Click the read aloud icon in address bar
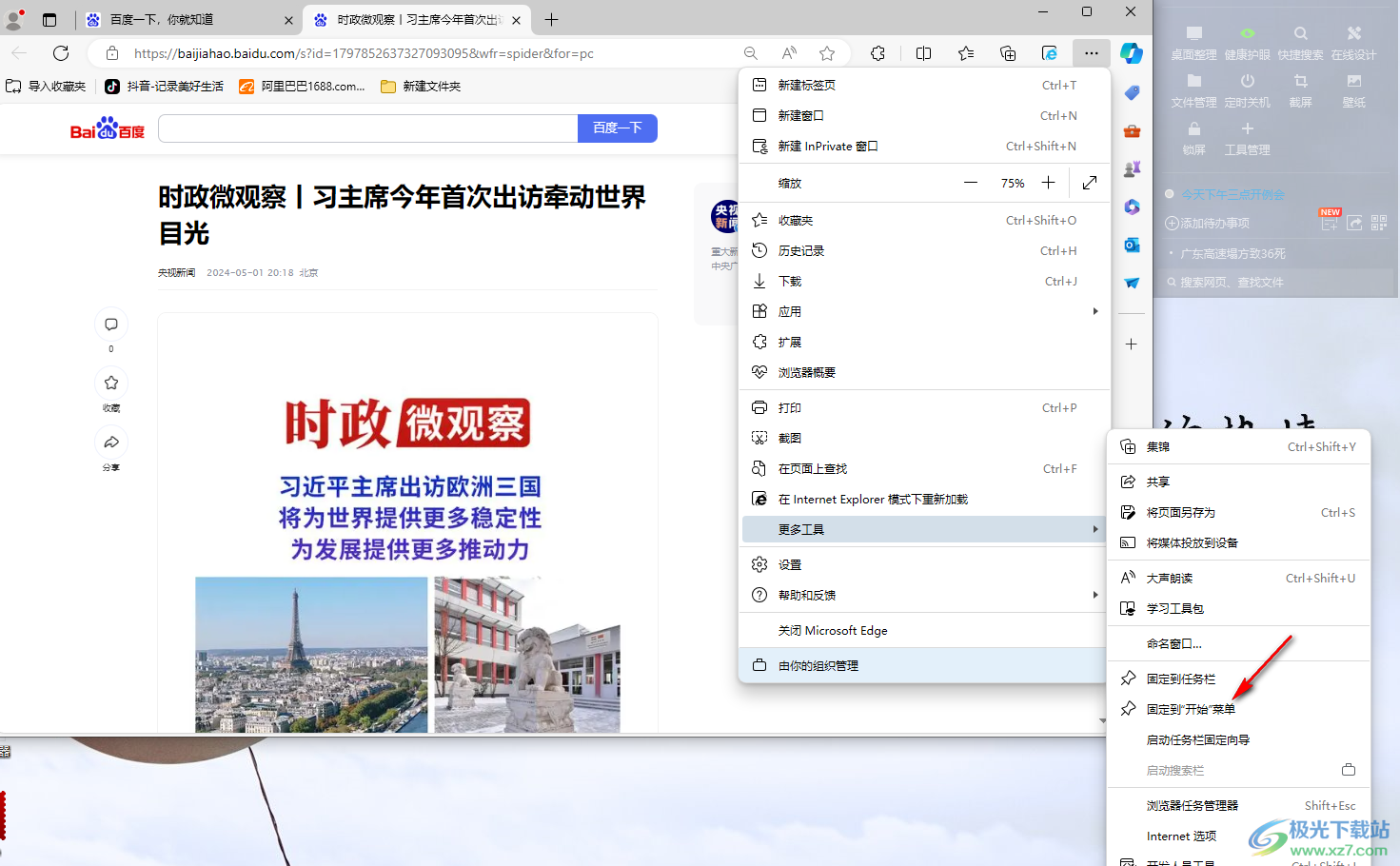Image resolution: width=1400 pixels, height=866 pixels. pyautogui.click(x=789, y=53)
